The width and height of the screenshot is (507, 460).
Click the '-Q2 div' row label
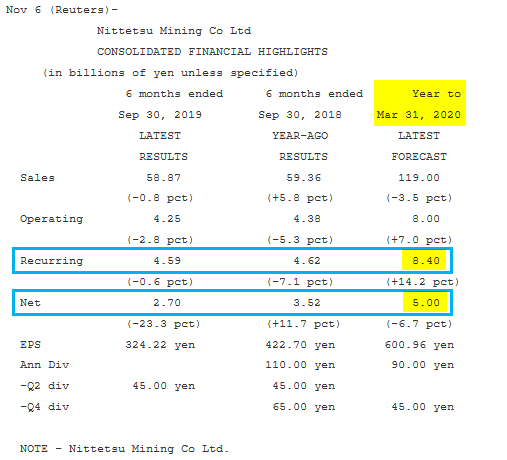(44, 386)
